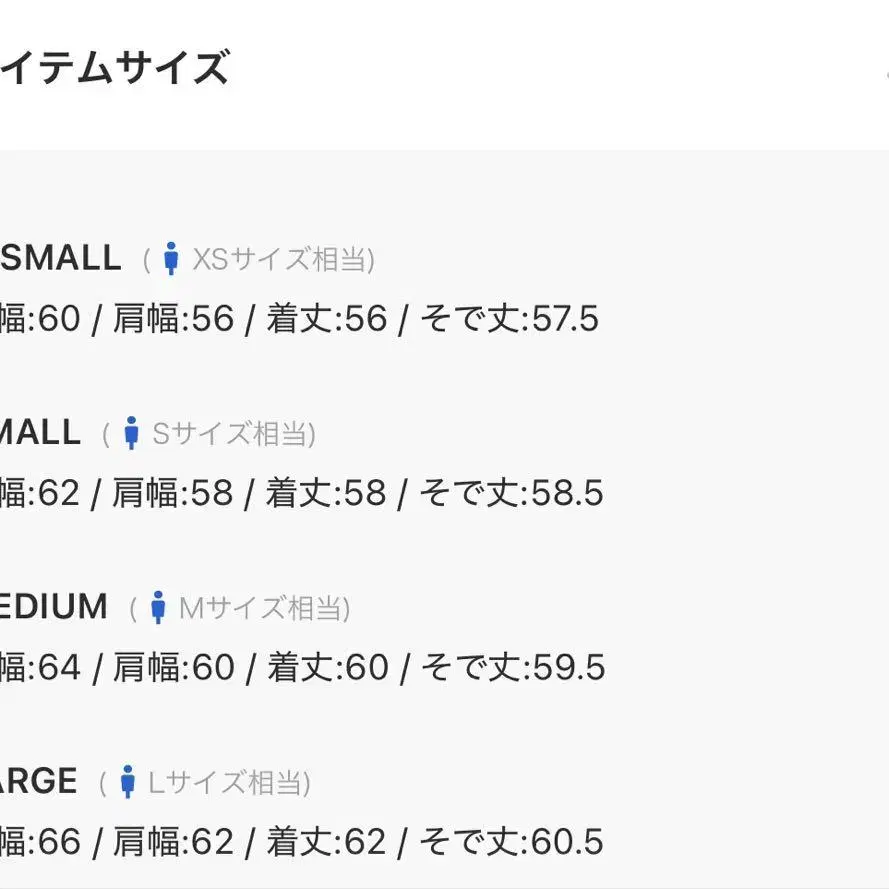Click the そで丈:59.5 measurement
Viewport: 889px width, 889px height.
(512, 667)
